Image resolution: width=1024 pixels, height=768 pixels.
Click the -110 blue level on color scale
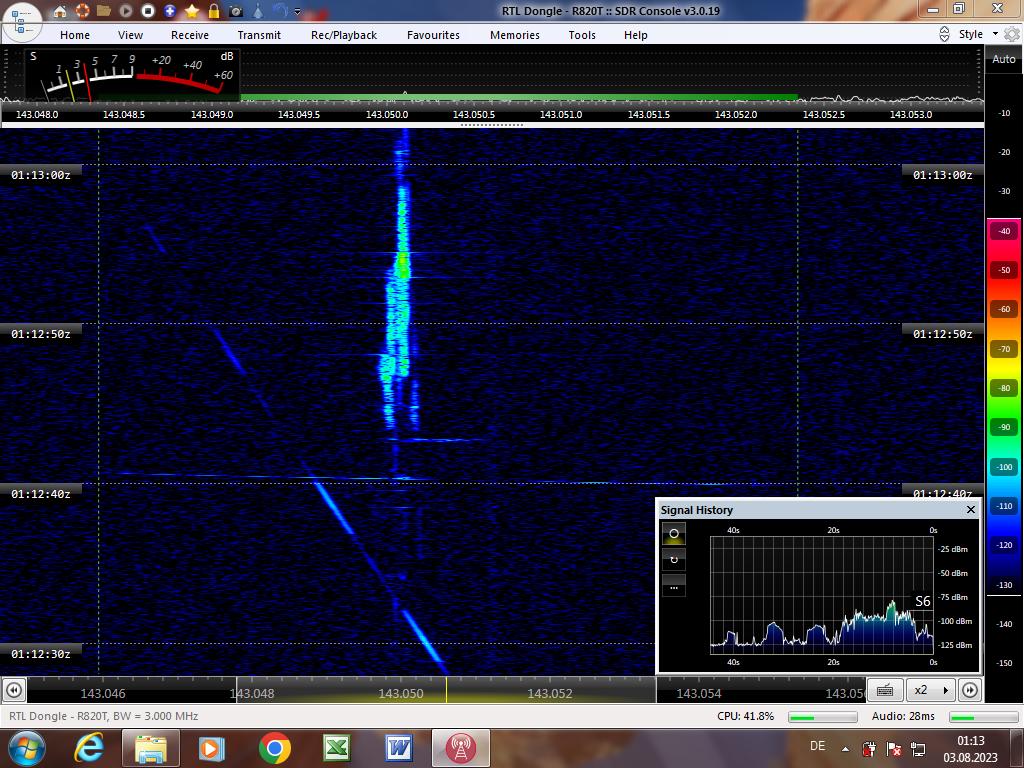pos(1004,505)
